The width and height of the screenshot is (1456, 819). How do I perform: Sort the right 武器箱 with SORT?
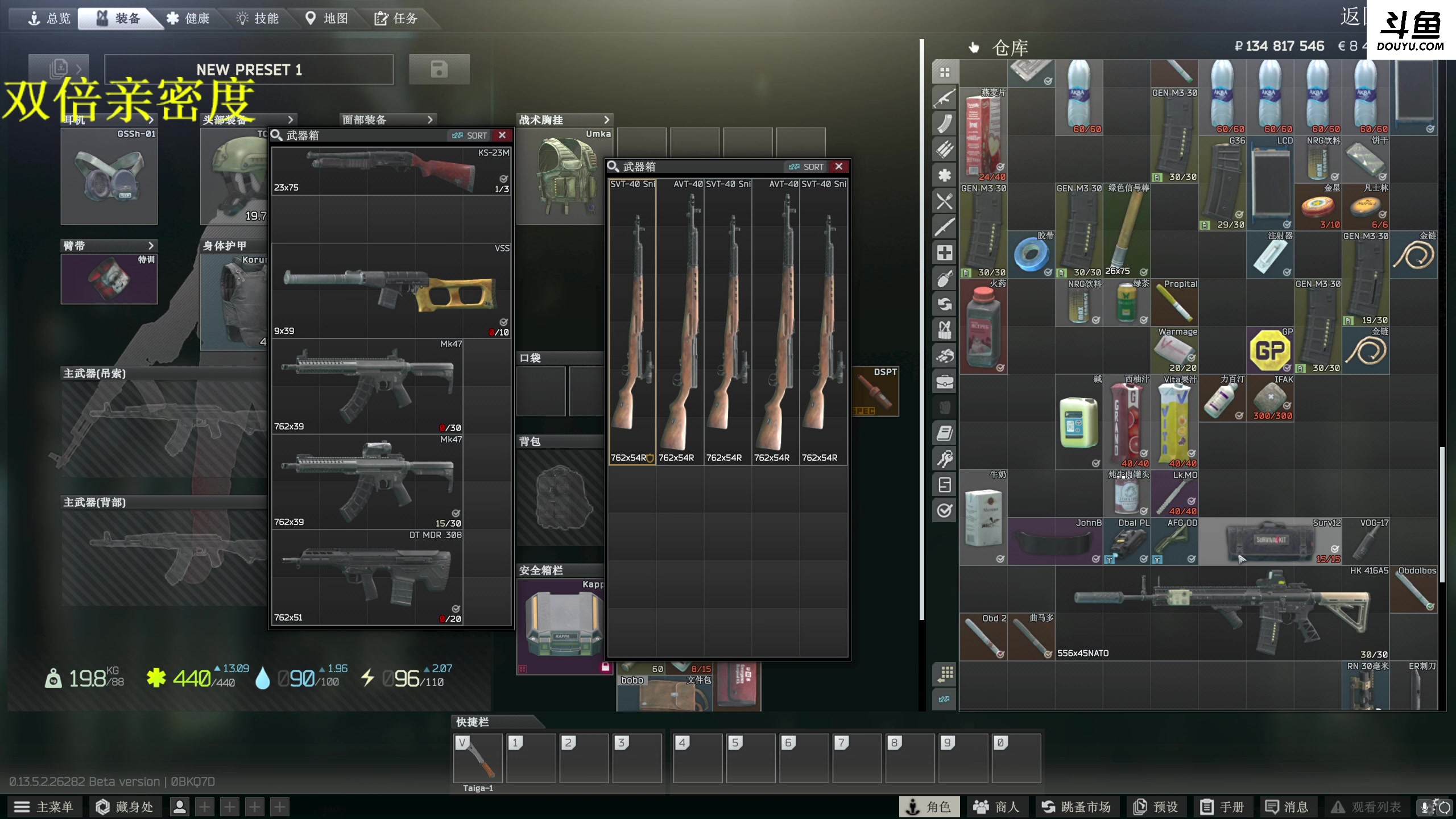point(806,167)
